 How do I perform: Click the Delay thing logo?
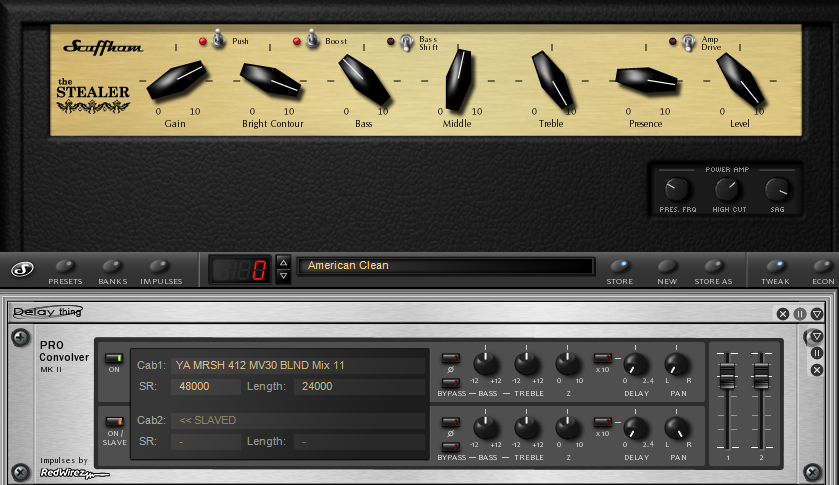click(x=48, y=312)
